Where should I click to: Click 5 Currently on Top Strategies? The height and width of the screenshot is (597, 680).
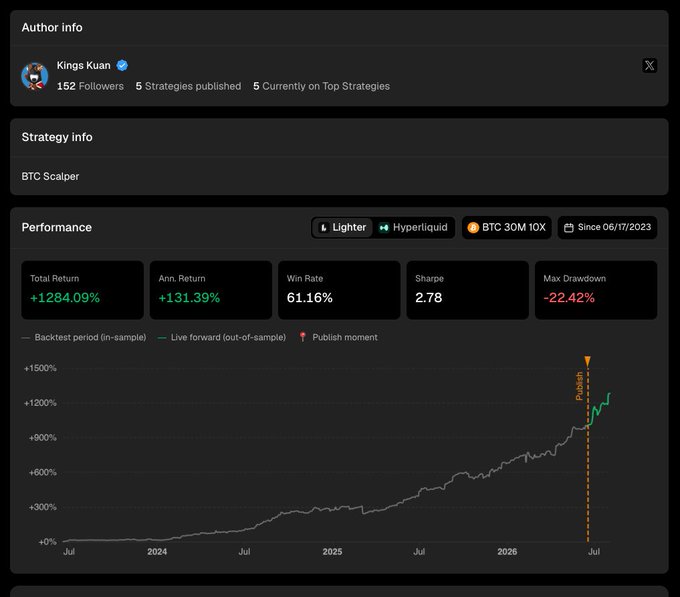click(321, 86)
